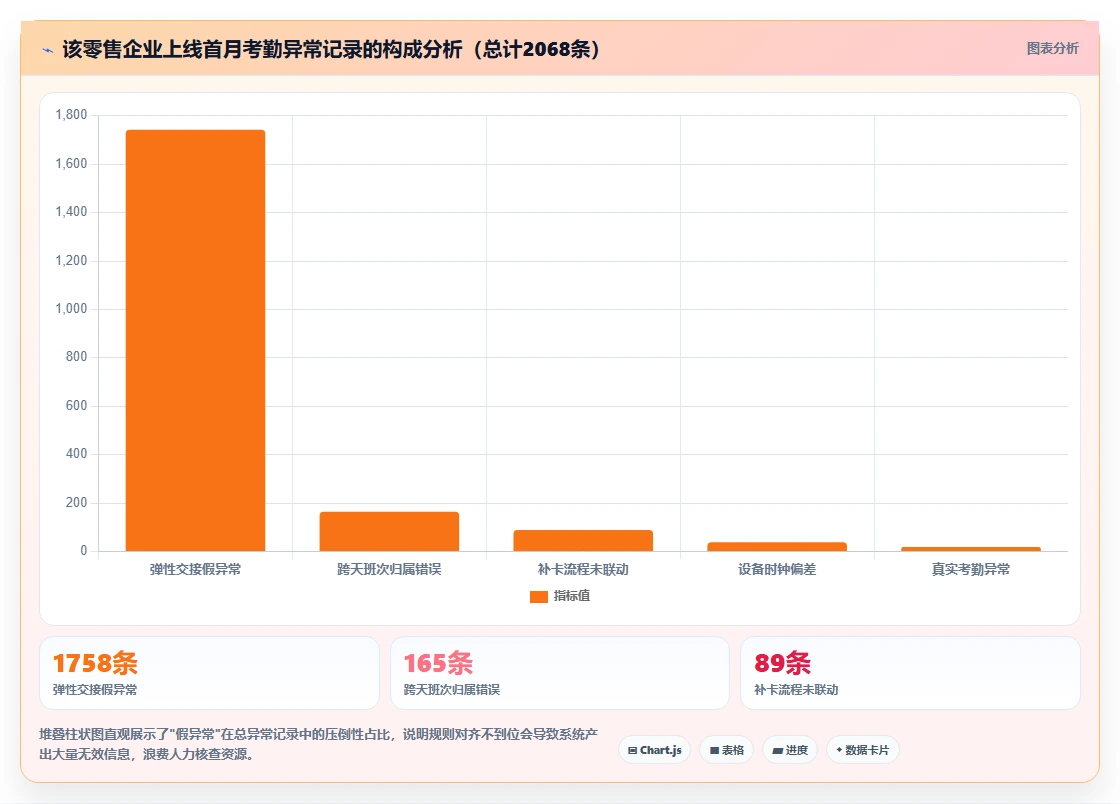Screen dimensions: 1120x804
Task: Click the description paragraph starting 堆叠柱状图
Action: point(319,744)
